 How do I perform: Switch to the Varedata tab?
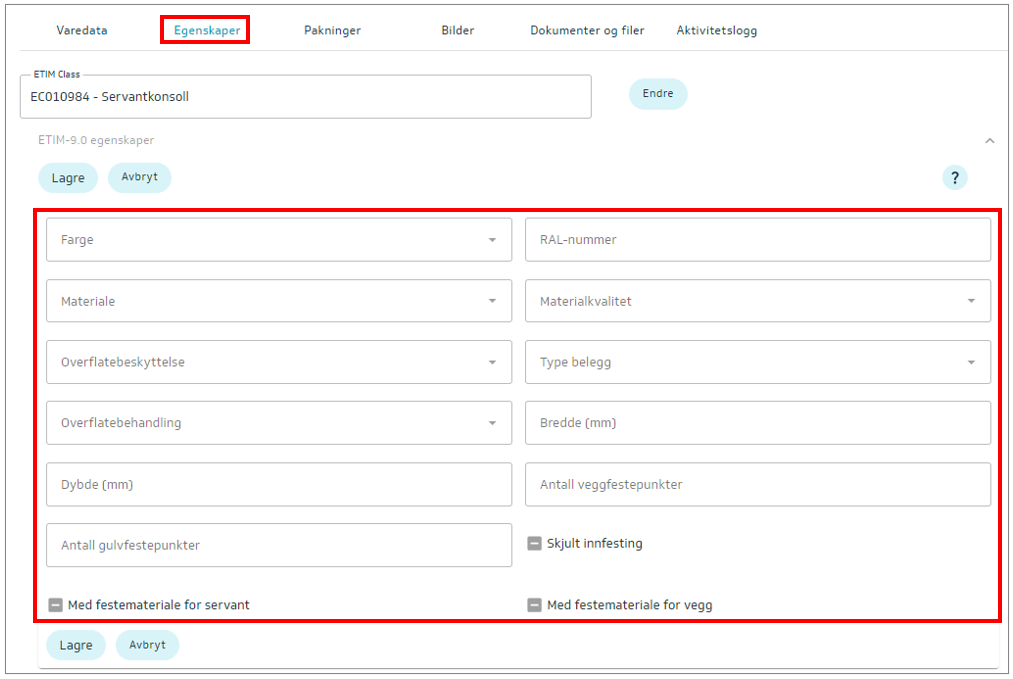tap(82, 30)
